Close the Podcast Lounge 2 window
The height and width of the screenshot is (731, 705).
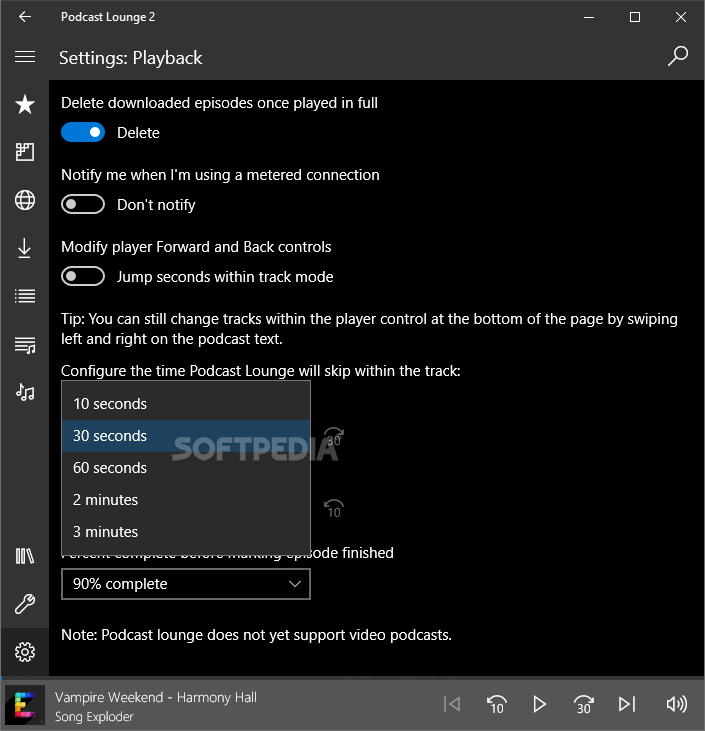click(x=681, y=17)
